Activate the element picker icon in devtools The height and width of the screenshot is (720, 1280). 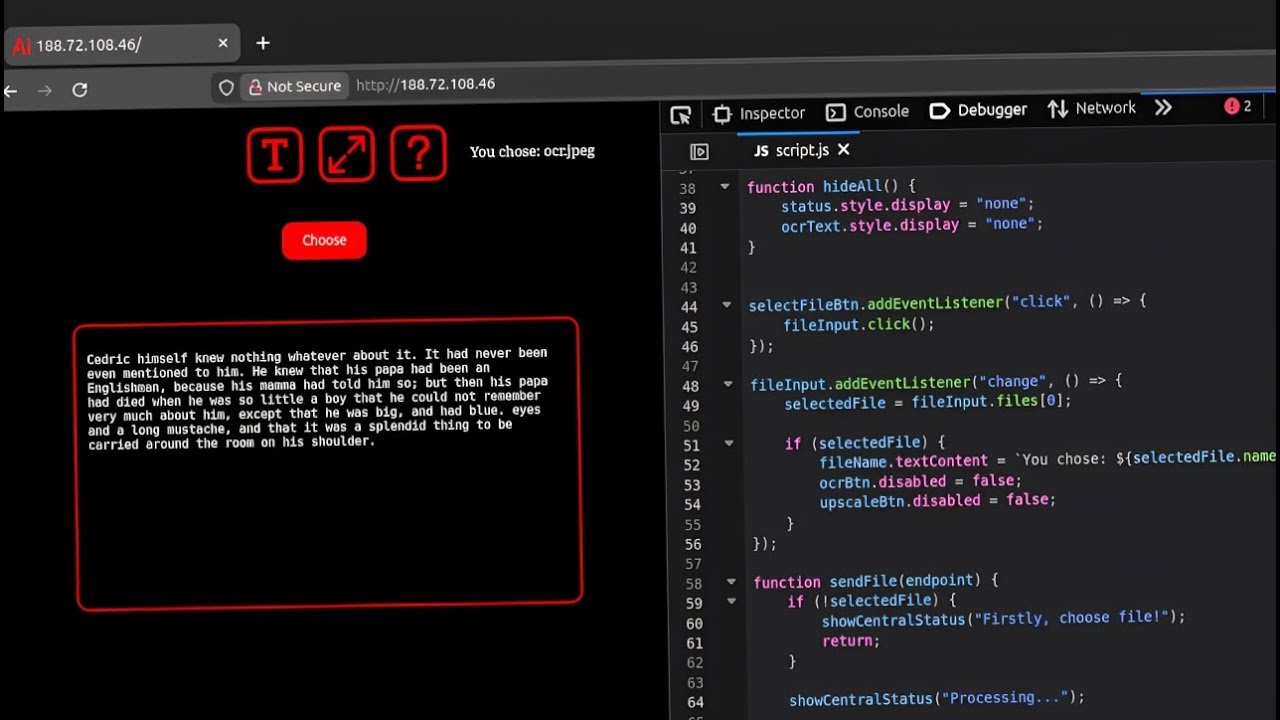[x=681, y=115]
